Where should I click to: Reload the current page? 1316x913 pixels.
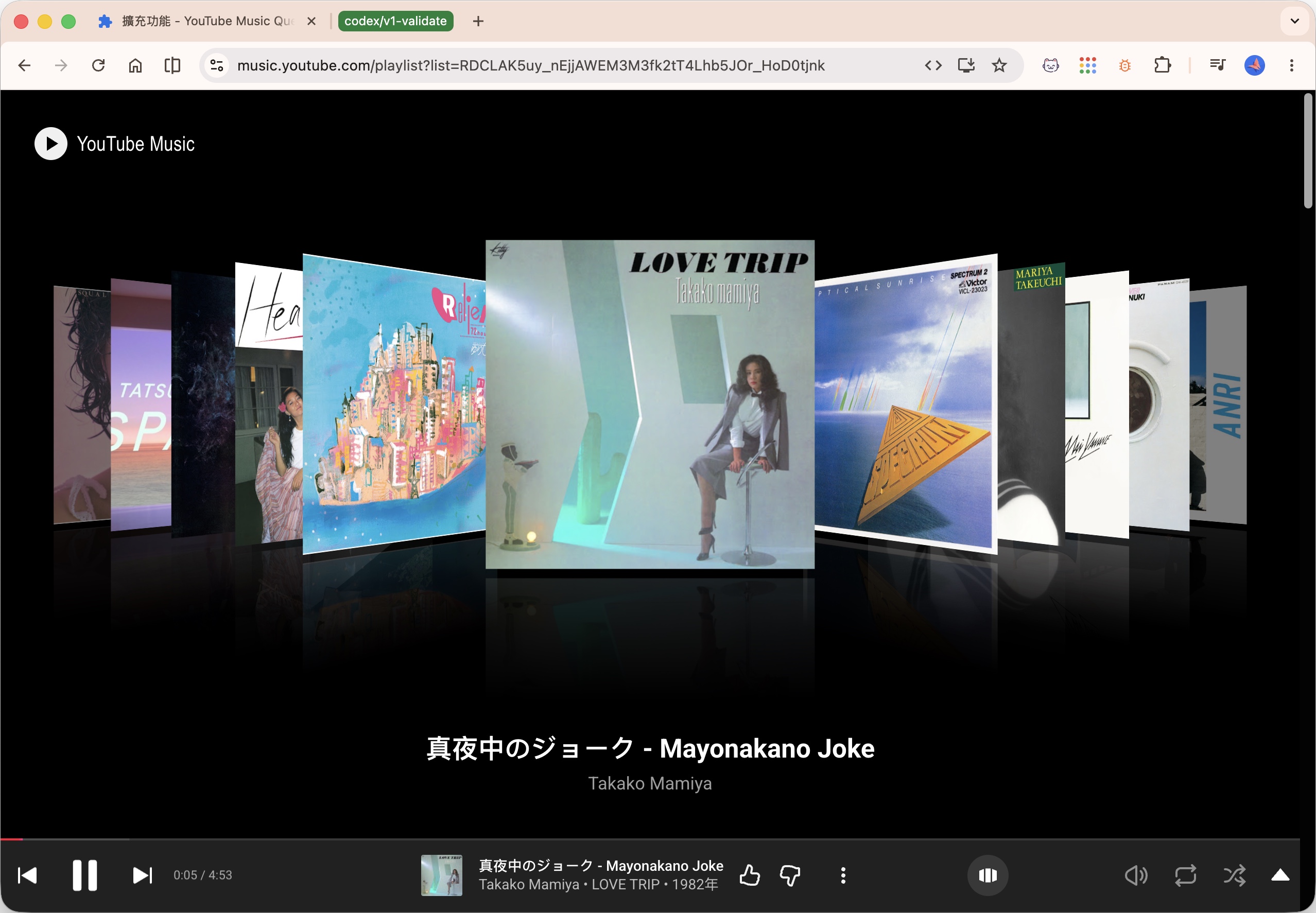click(x=98, y=65)
